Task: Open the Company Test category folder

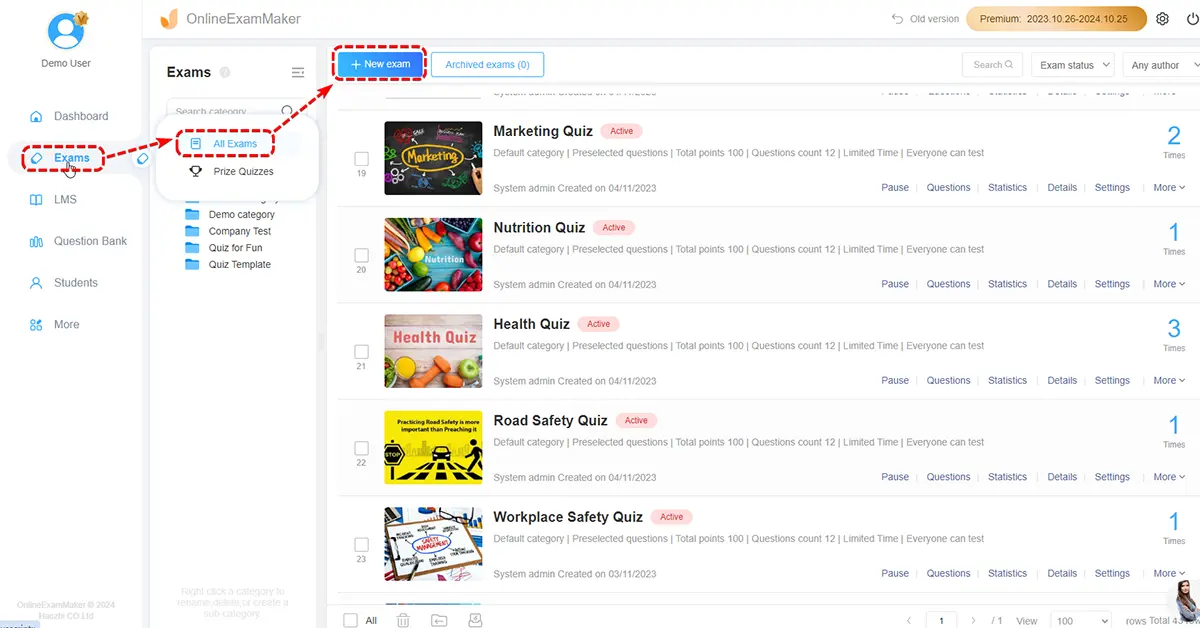Action: [x=239, y=231]
